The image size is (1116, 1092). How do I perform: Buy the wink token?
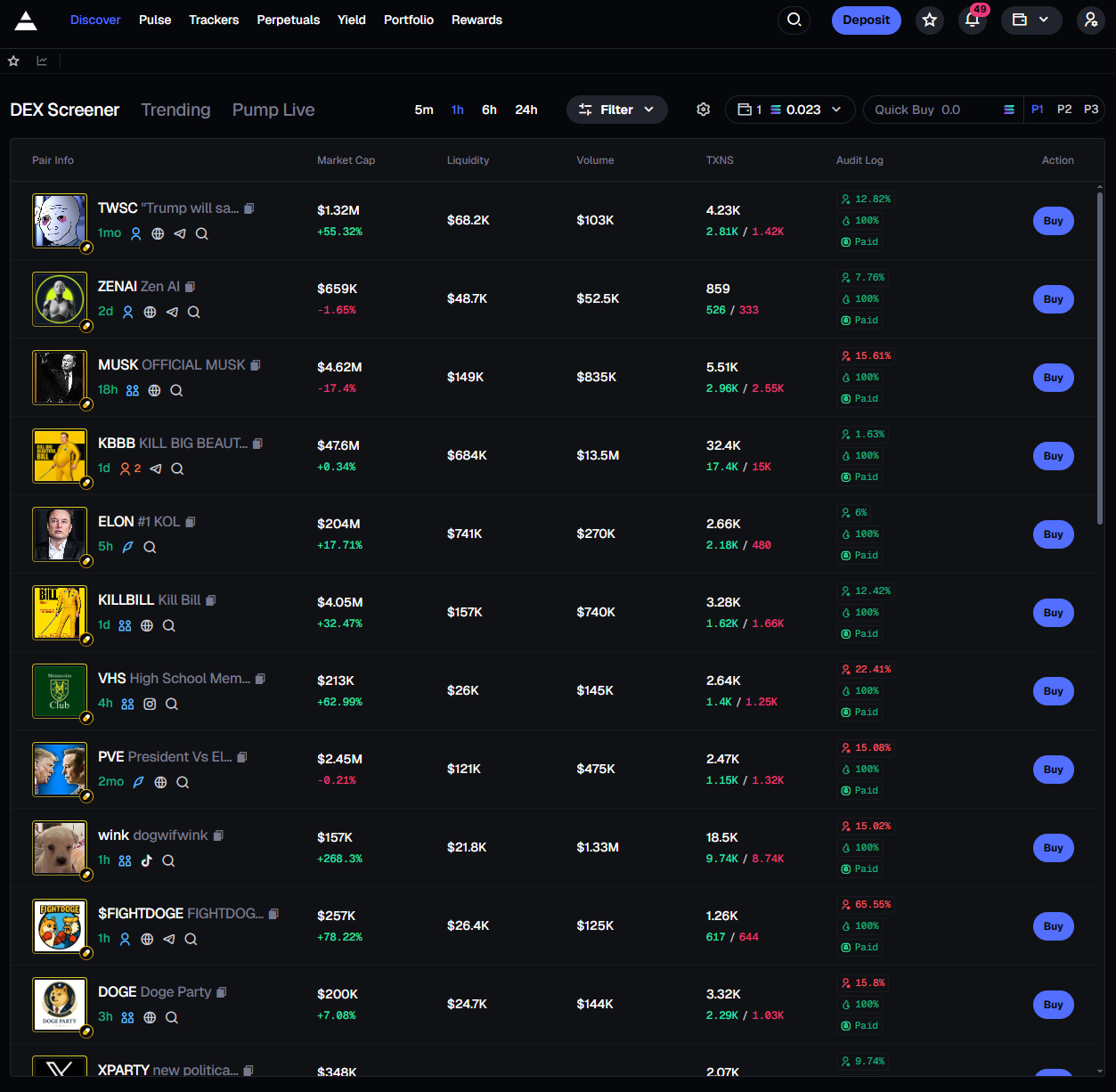click(1054, 848)
